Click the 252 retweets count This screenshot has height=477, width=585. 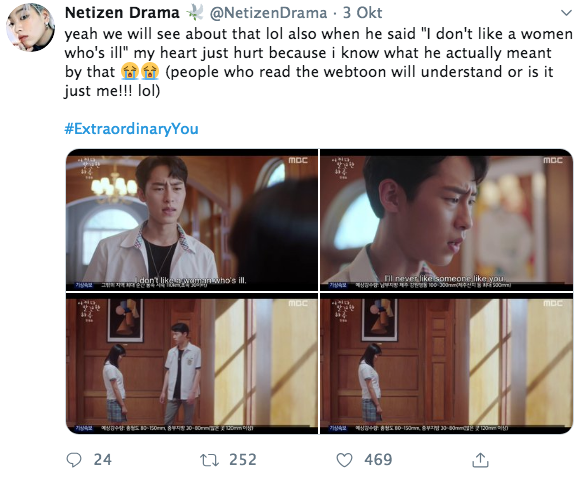(x=243, y=460)
